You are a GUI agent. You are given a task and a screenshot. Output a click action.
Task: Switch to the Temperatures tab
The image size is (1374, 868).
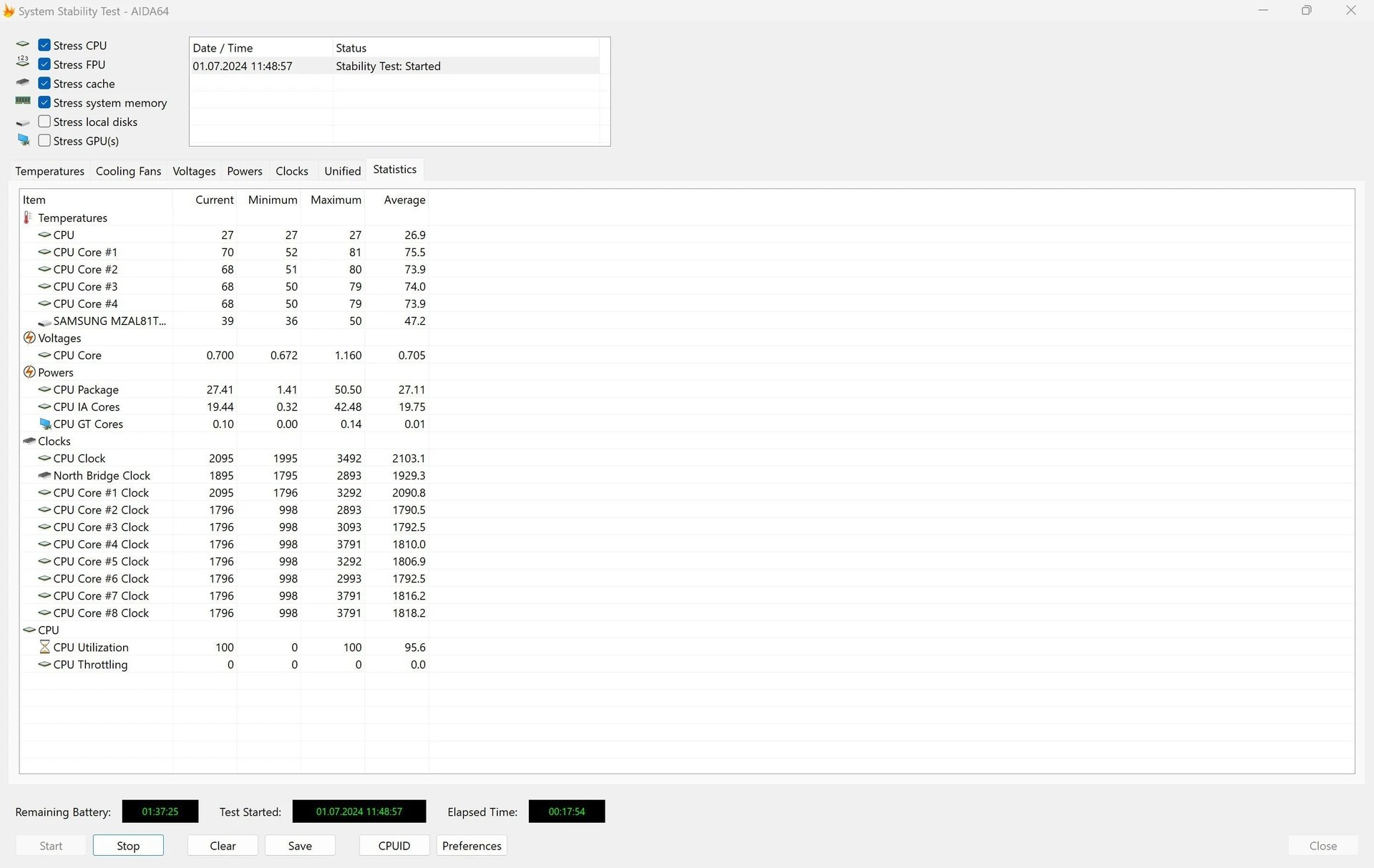point(49,171)
